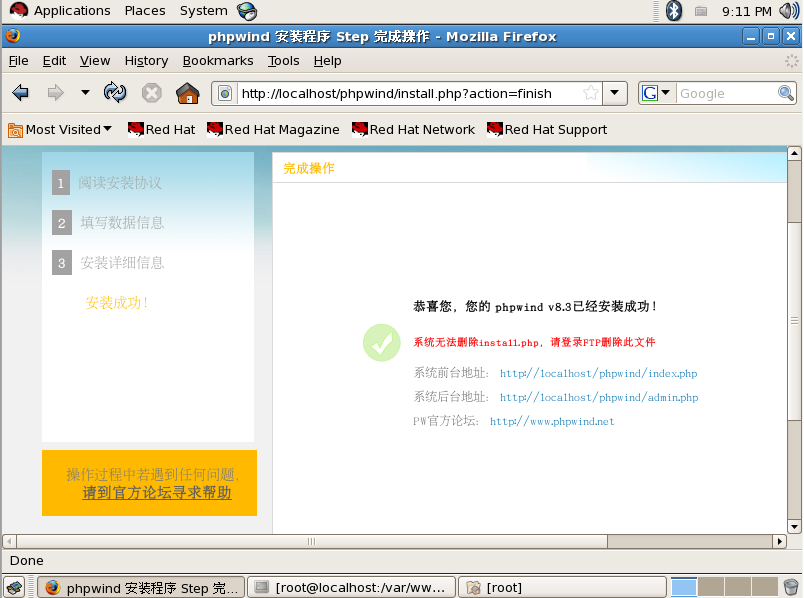Visit the www.phpwind.net forum link
The width and height of the screenshot is (804, 598).
click(552, 422)
